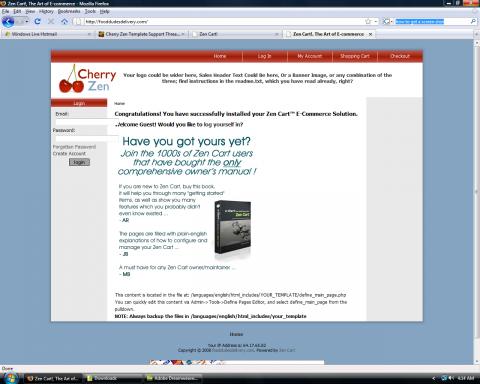
Task: Open the Edit menu
Action: tap(17, 11)
